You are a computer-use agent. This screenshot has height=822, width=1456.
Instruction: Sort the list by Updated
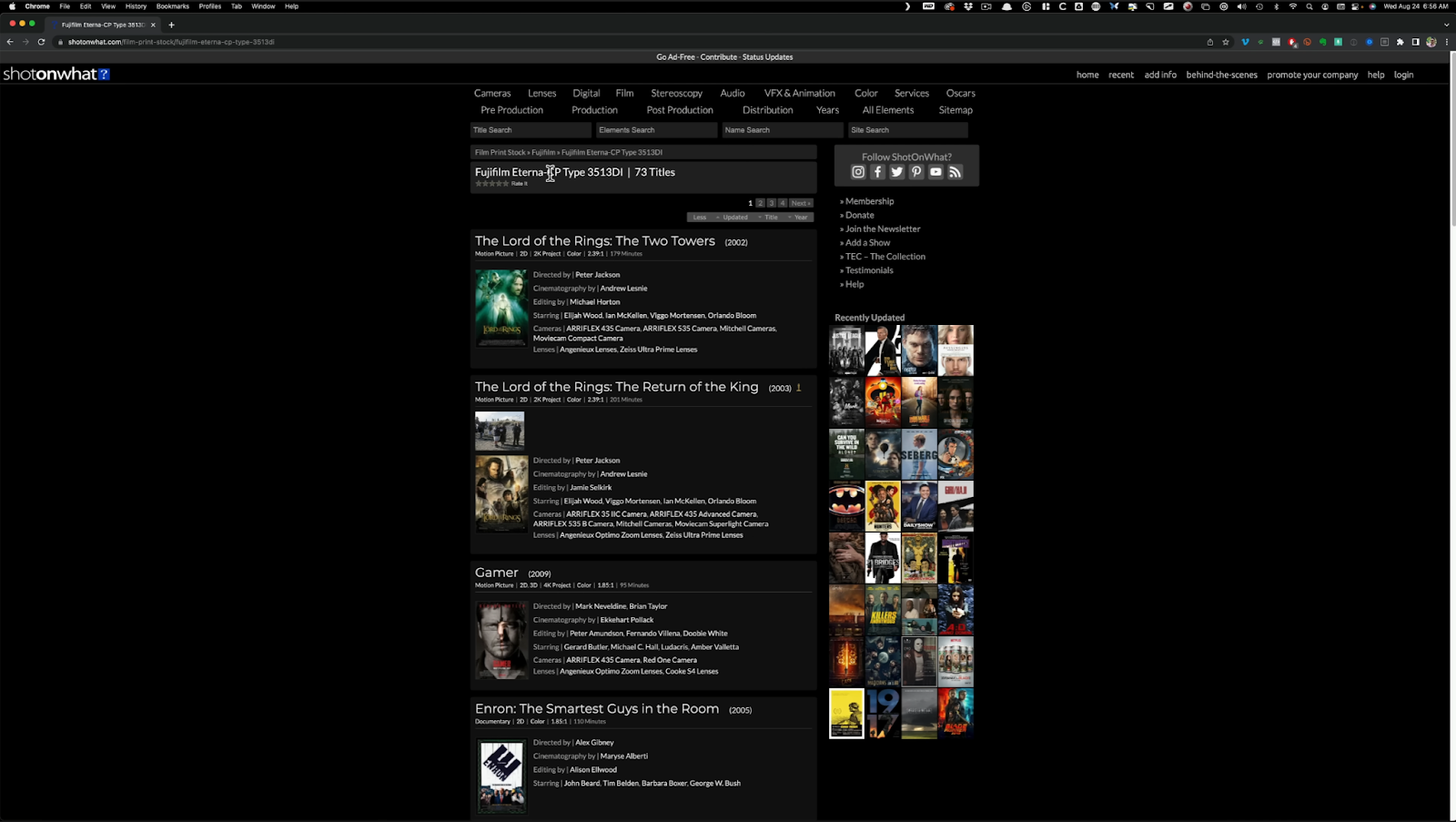(735, 217)
